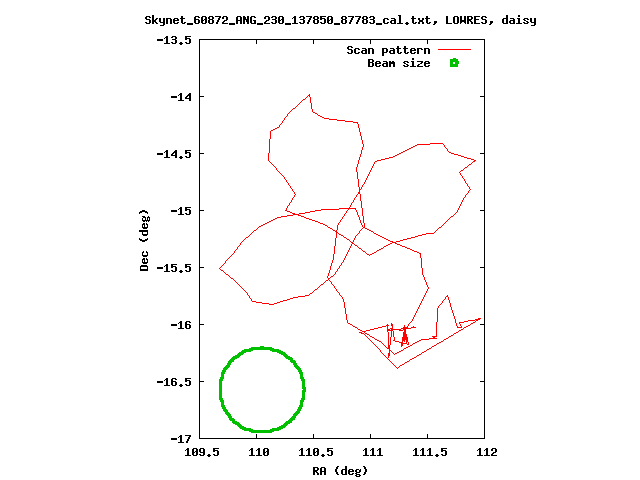
Task: Select the 'Beam size' legend label
Action: tap(398, 63)
